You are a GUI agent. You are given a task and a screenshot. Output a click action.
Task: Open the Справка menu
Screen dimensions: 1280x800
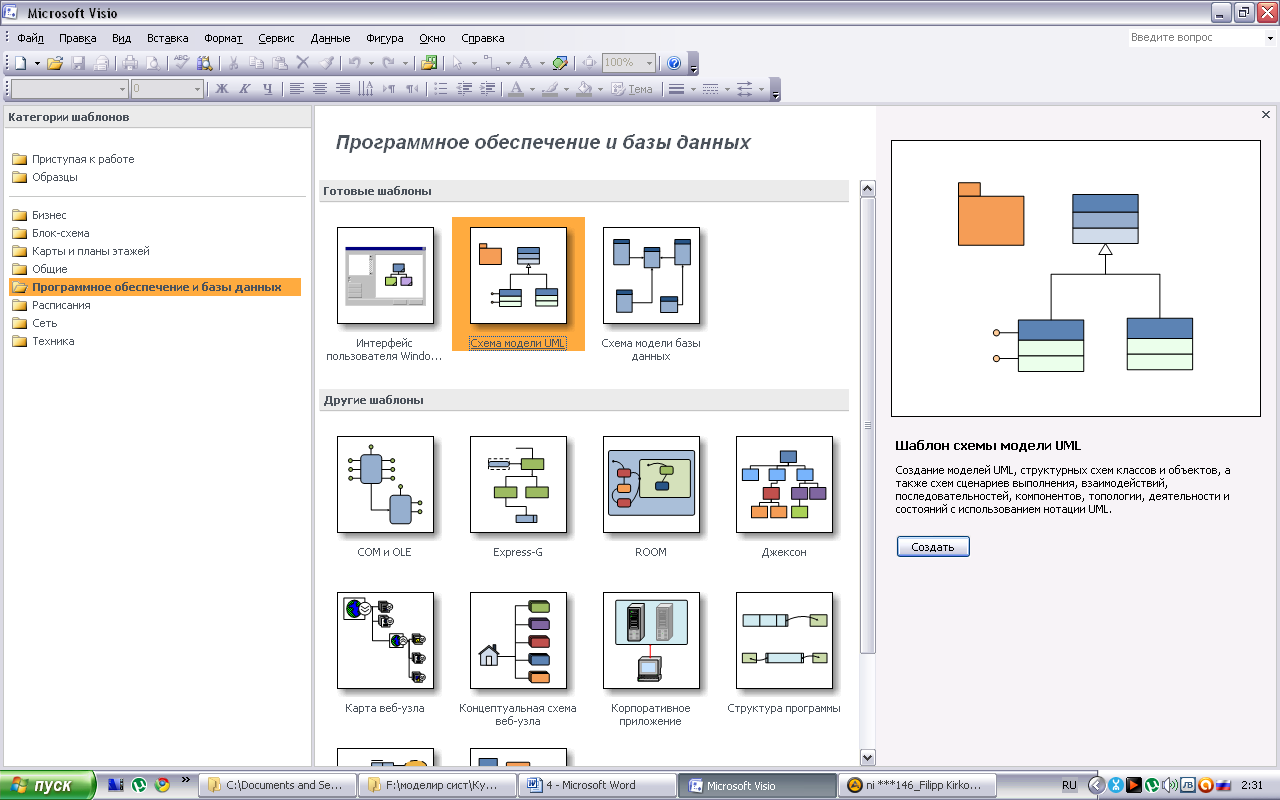point(483,38)
